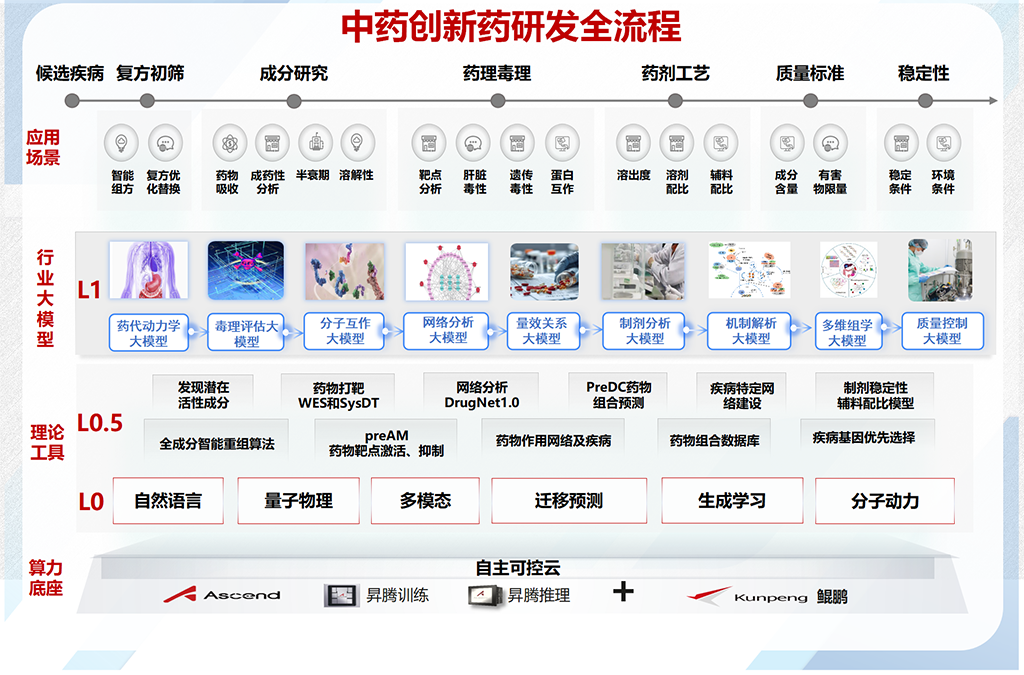Click the 网络分析大模型 button
Screen dimensions: 1024x675
448,330
